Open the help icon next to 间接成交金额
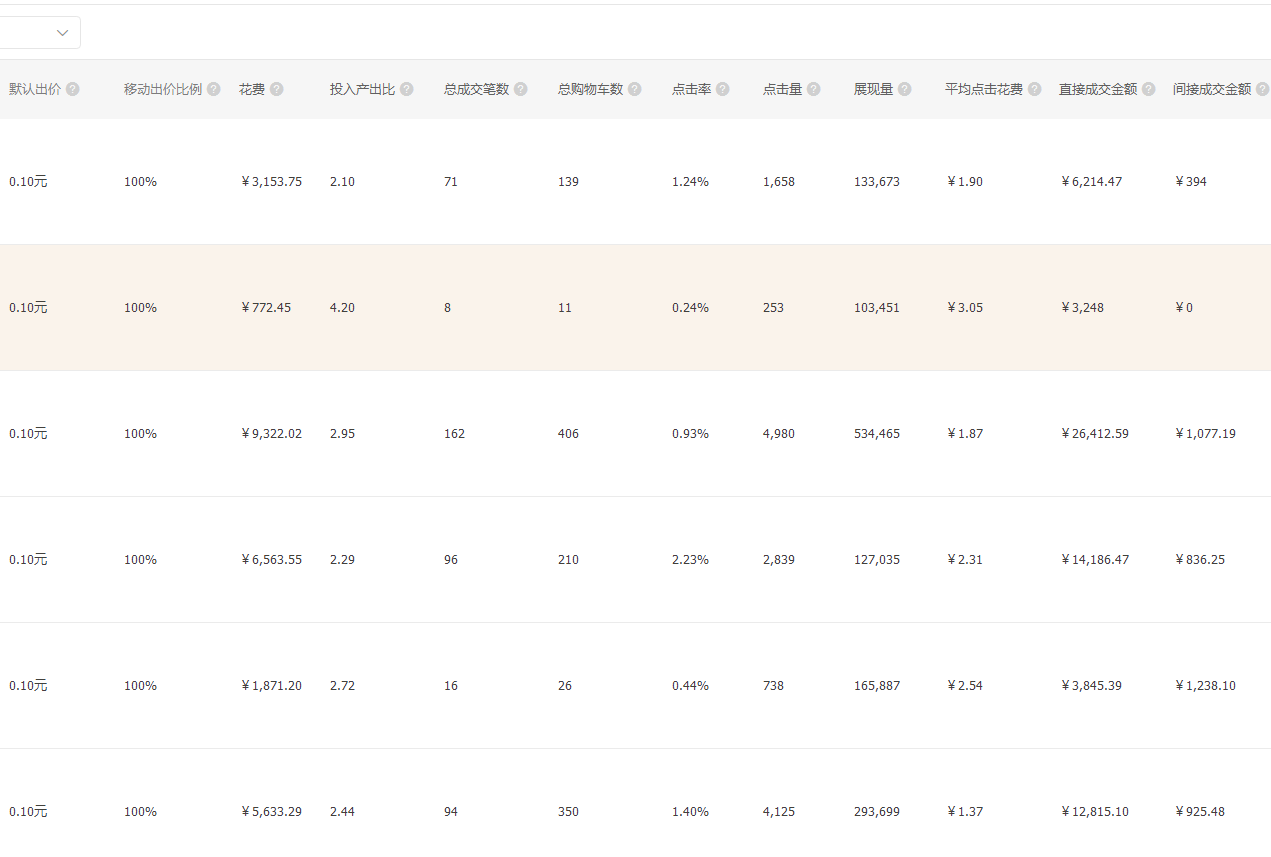The height and width of the screenshot is (857, 1271). [1263, 88]
